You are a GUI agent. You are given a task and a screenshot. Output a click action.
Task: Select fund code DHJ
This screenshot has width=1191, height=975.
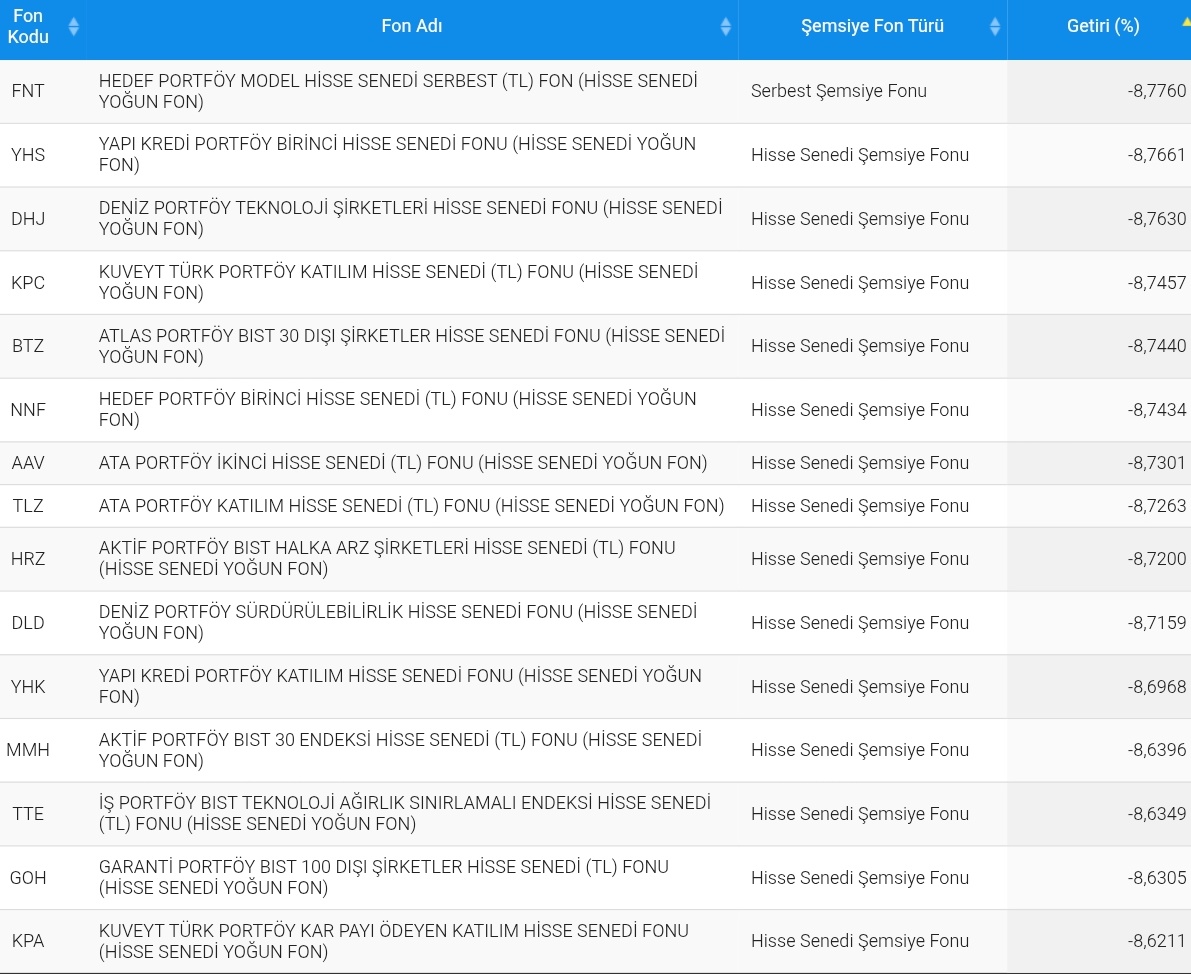coord(28,219)
